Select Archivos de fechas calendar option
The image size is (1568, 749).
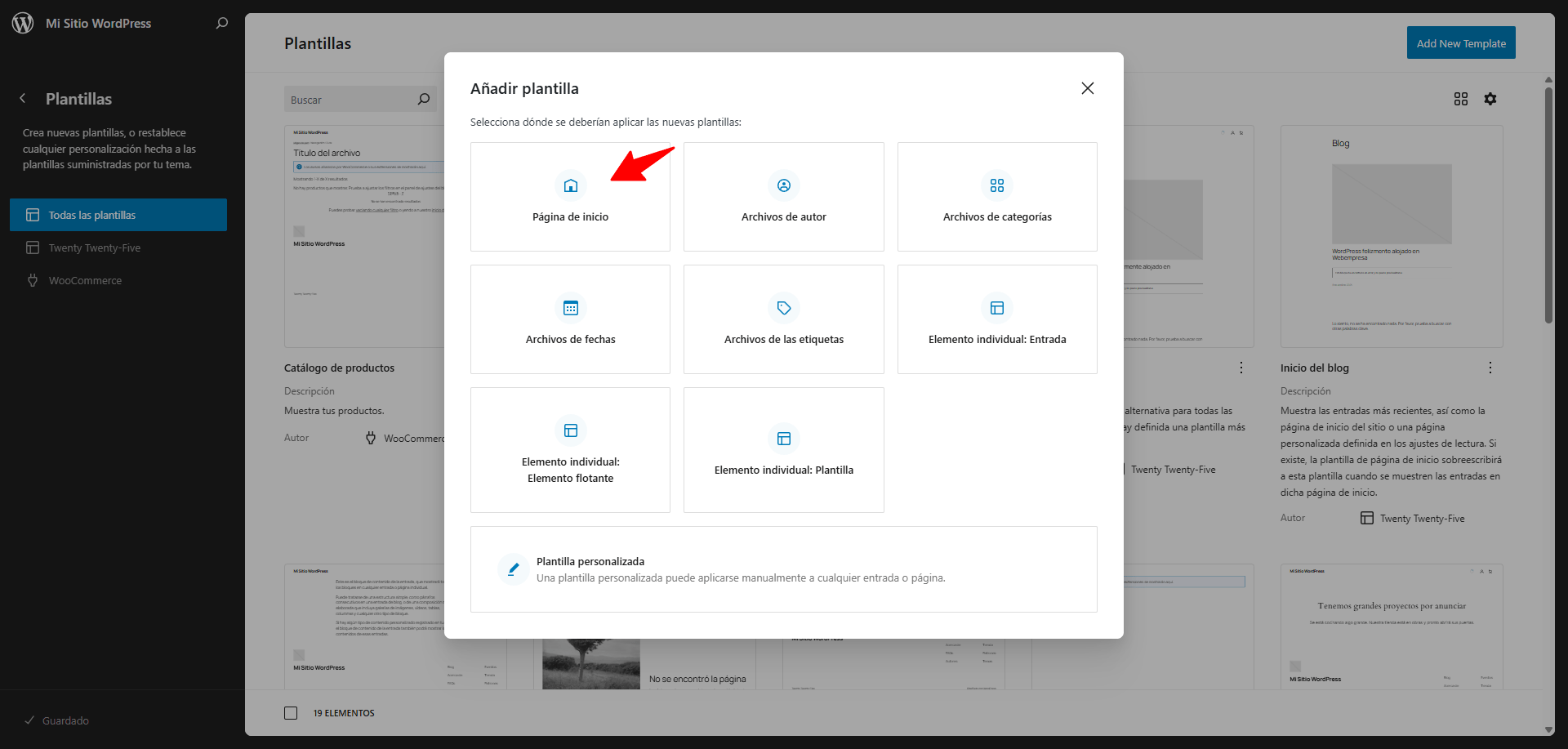pyautogui.click(x=570, y=319)
